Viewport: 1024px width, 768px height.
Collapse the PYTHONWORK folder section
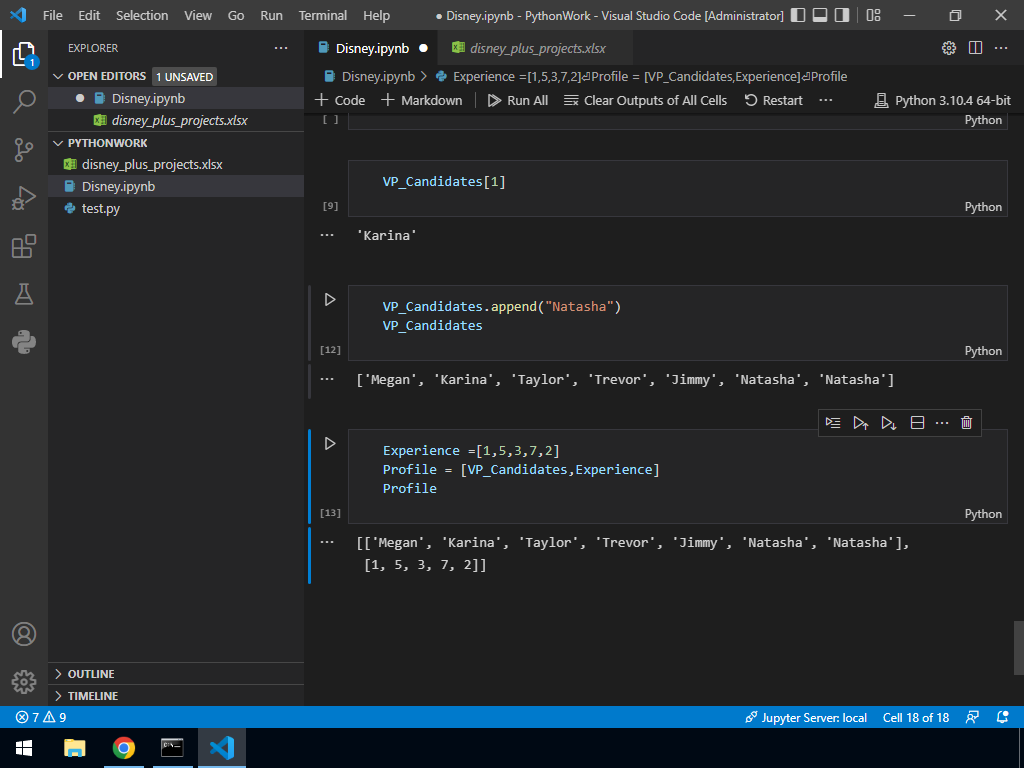pyautogui.click(x=107, y=143)
